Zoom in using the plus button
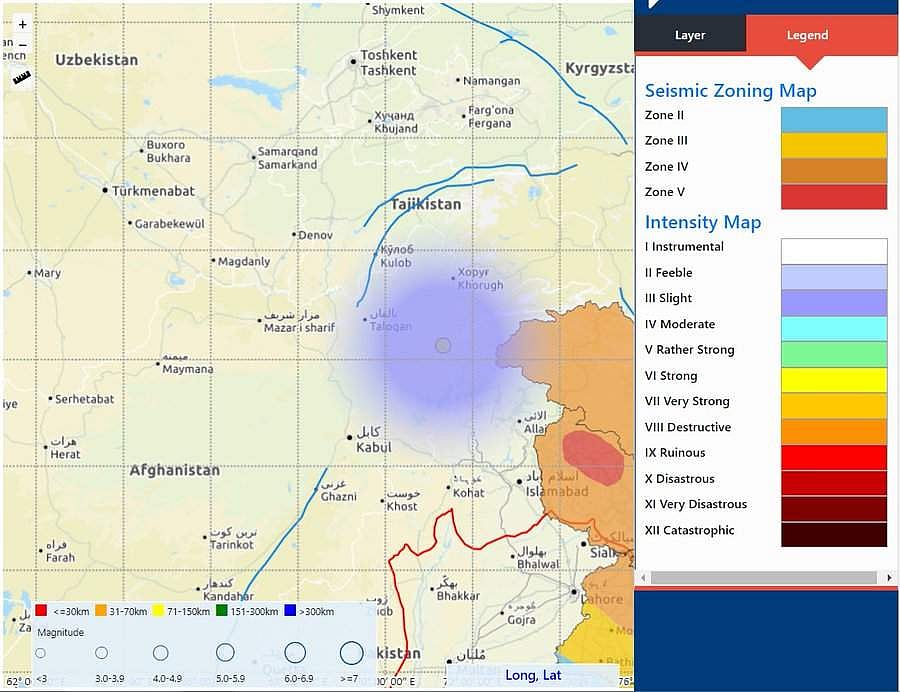This screenshot has width=900, height=692. 23,24
